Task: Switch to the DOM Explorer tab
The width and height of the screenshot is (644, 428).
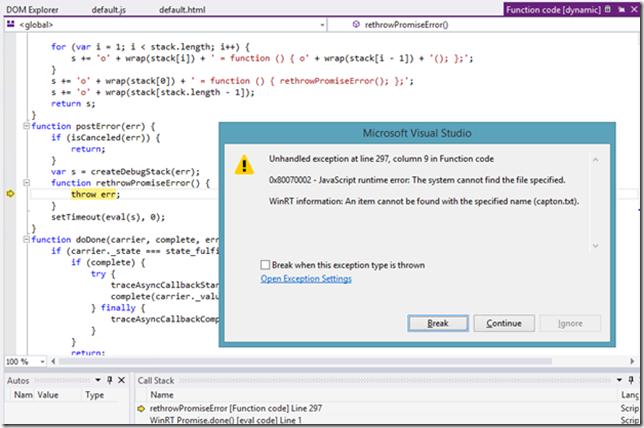Action: click(32, 9)
